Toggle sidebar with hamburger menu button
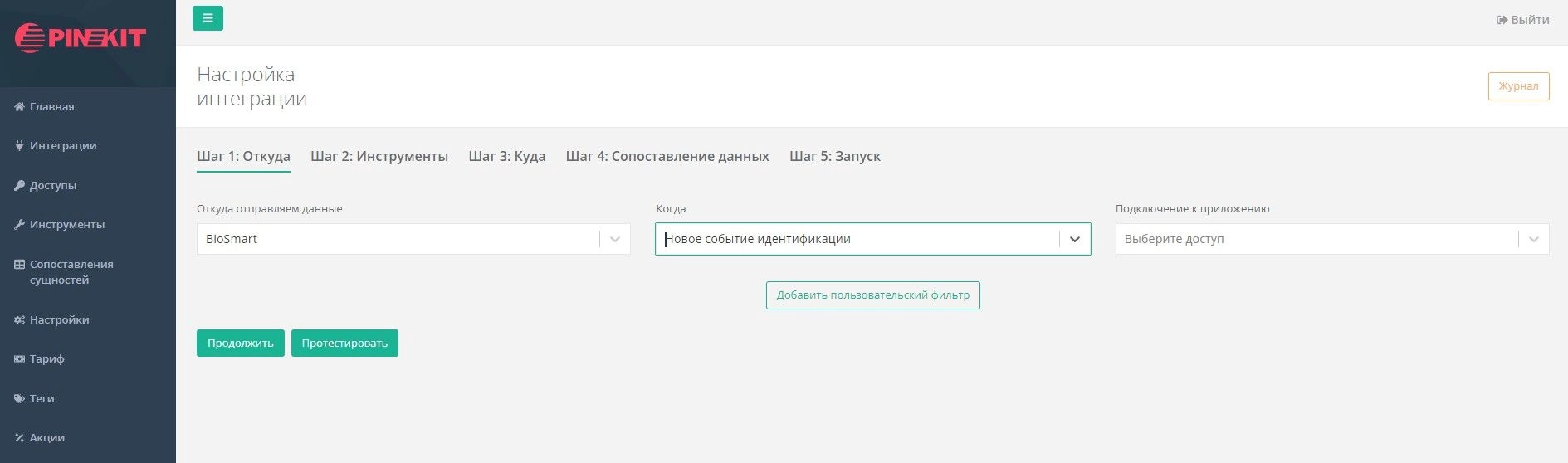This screenshot has width=1568, height=463. 208,18
